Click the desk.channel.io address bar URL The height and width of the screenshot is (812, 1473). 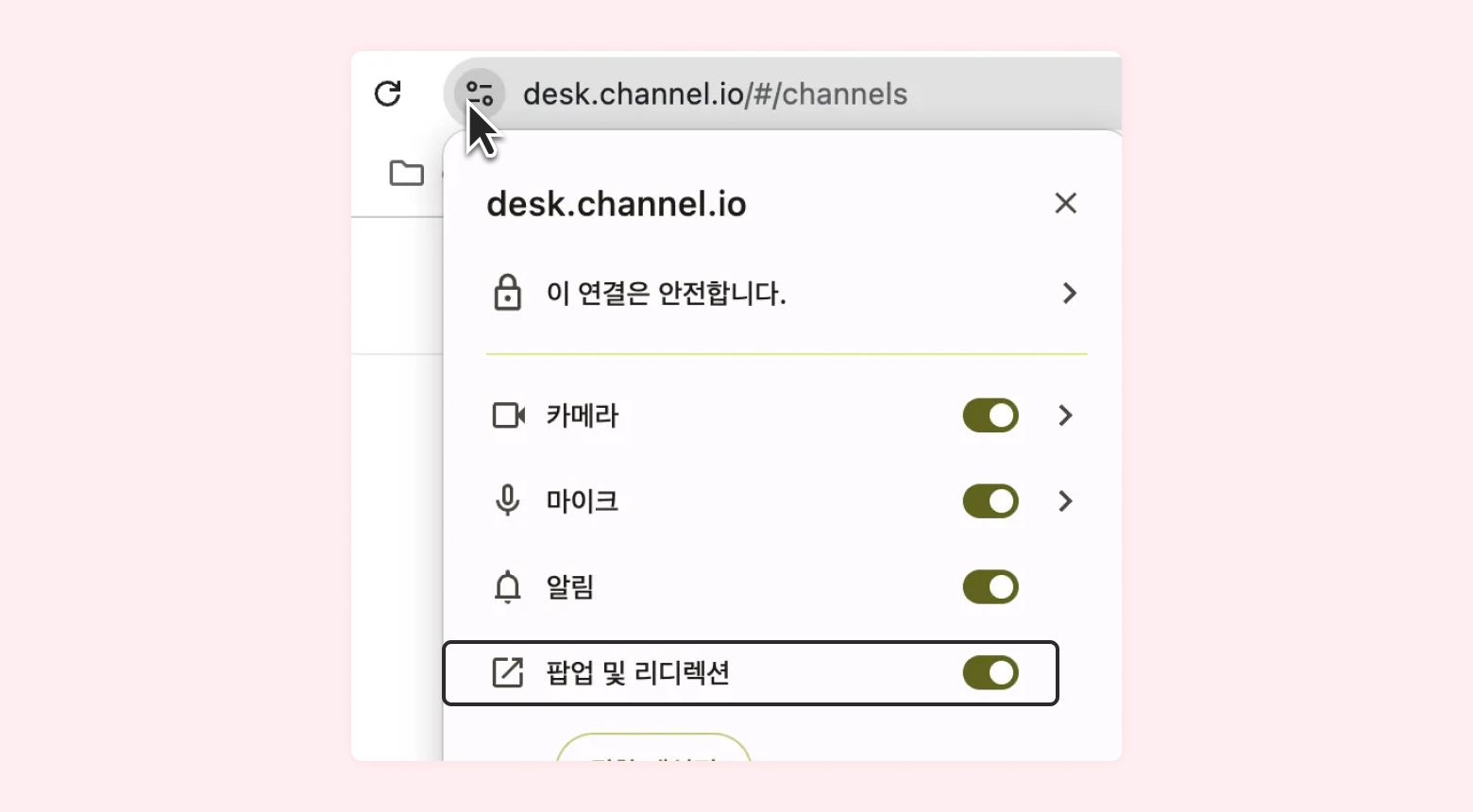coord(715,94)
